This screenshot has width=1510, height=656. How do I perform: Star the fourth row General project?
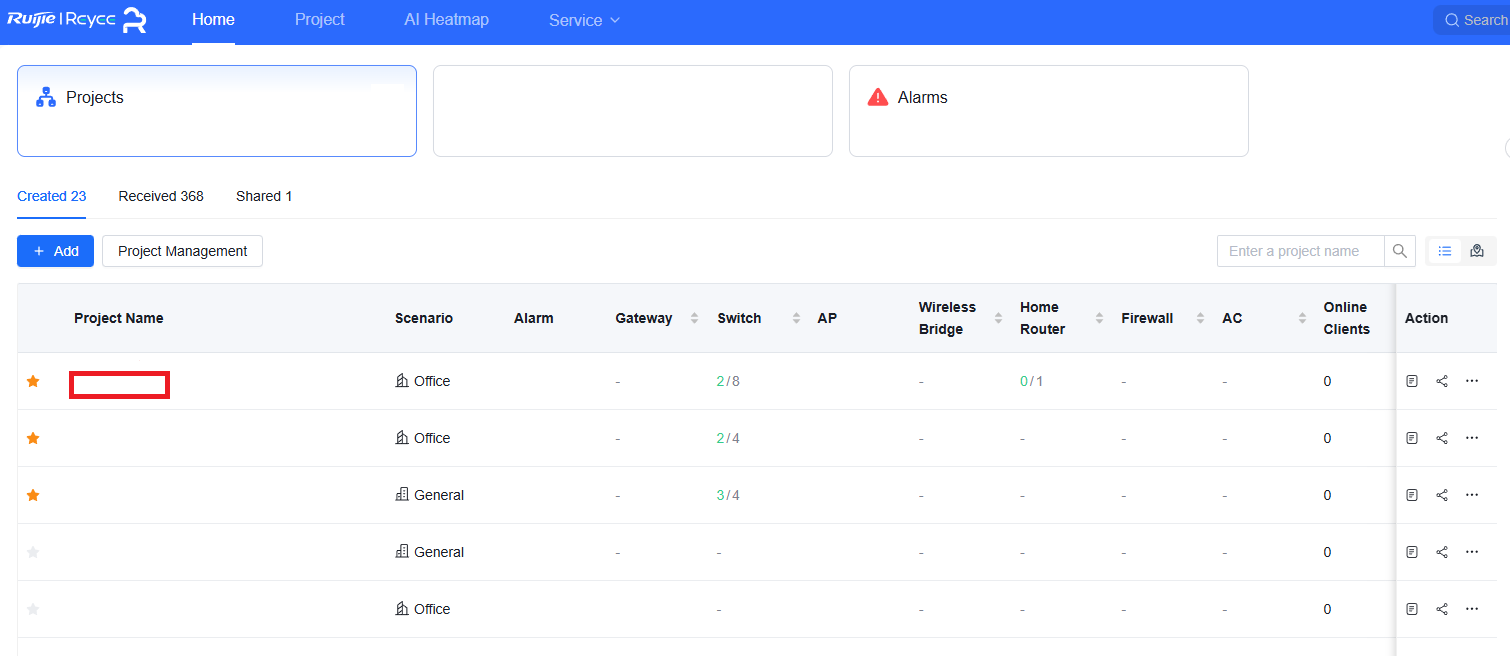tap(33, 552)
